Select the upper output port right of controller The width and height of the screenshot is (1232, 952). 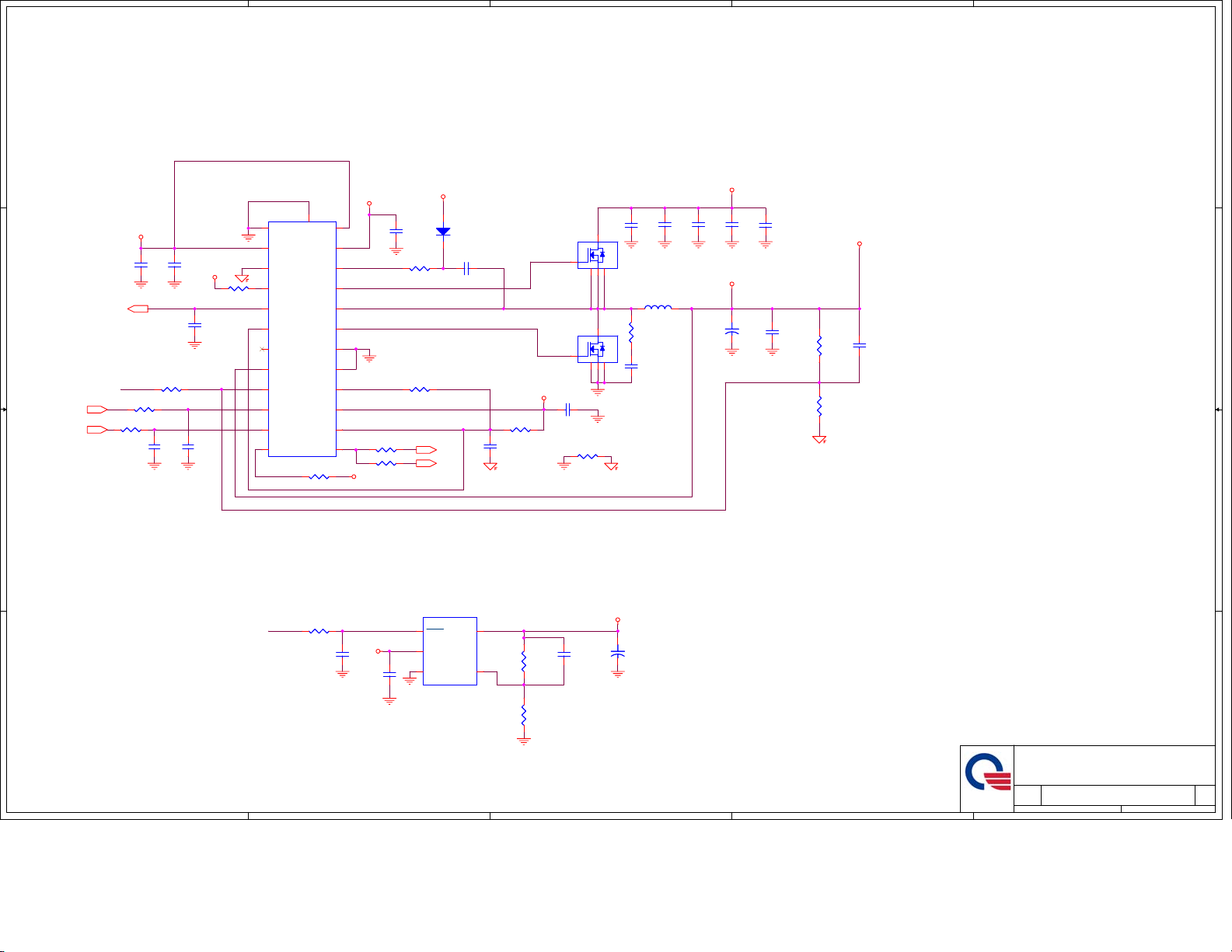[427, 450]
